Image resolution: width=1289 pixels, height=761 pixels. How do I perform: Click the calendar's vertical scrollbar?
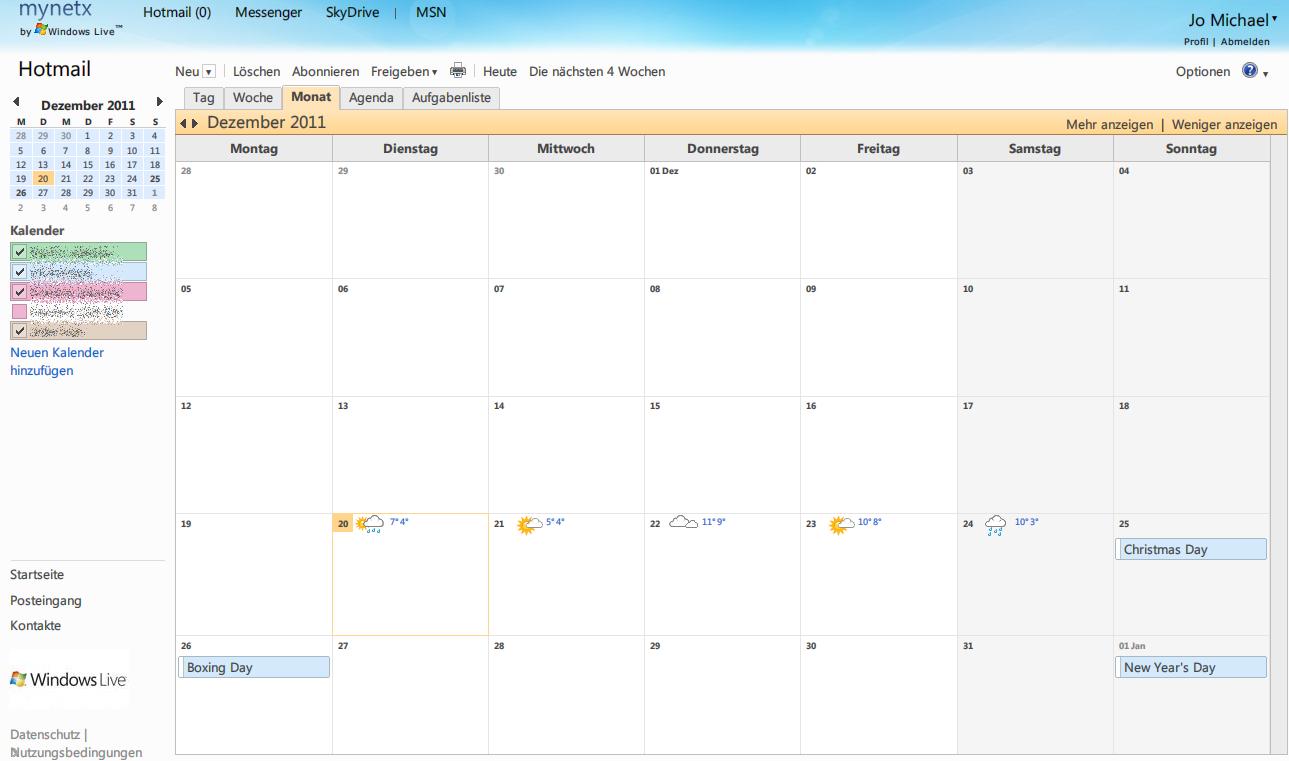tap(1279, 444)
